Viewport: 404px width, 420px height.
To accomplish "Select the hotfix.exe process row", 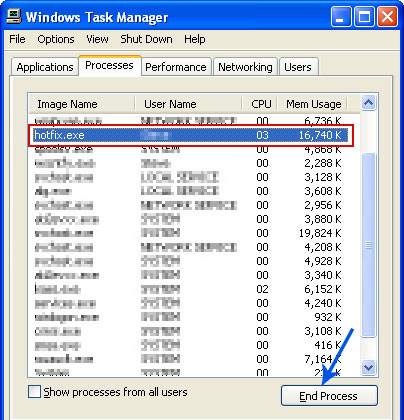I will [x=190, y=135].
